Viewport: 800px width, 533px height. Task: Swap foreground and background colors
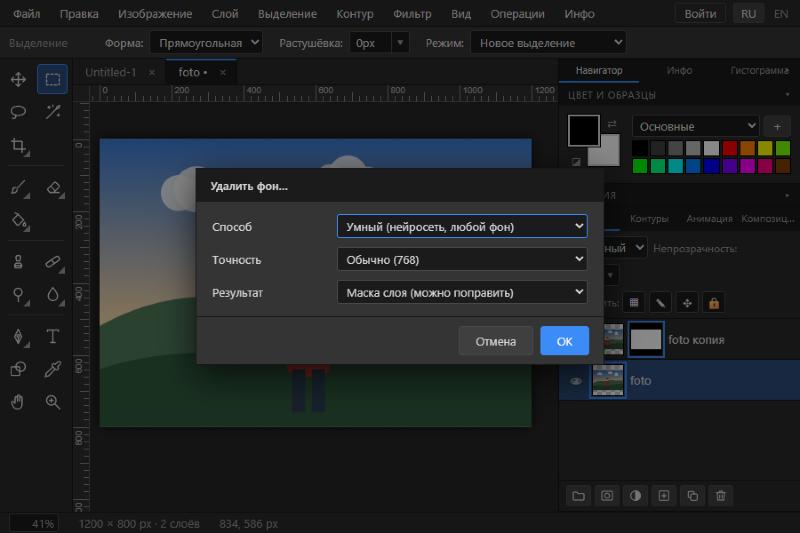pyautogui.click(x=612, y=124)
